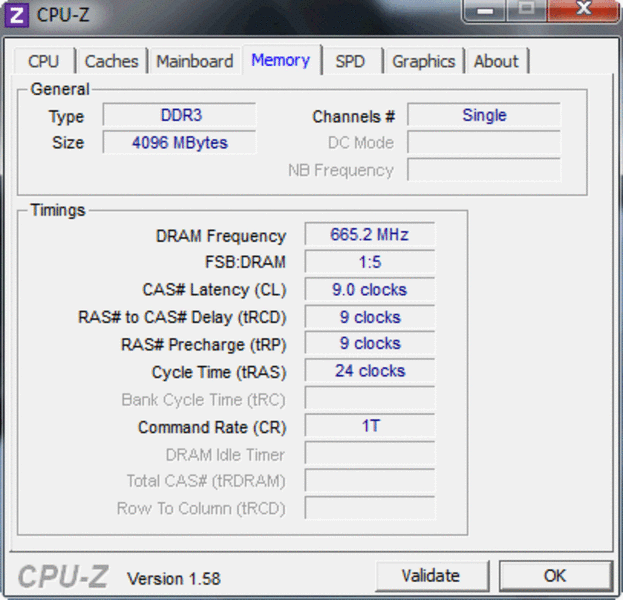623x600 pixels.
Task: Click the maximize button in title bar
Action: [526, 10]
